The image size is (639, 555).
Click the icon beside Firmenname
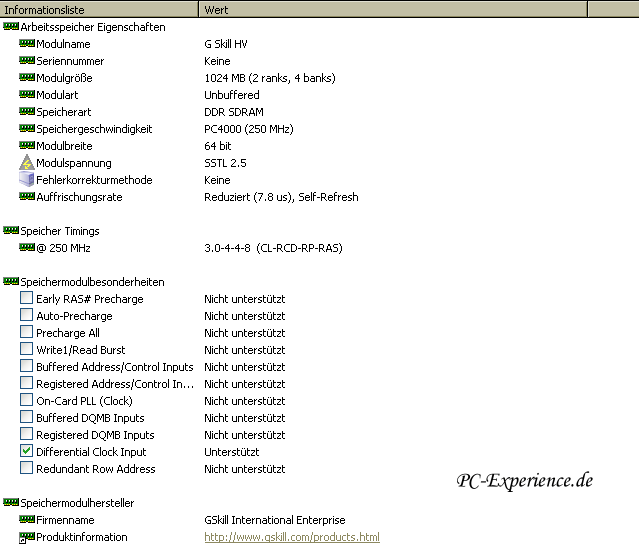[x=27, y=520]
